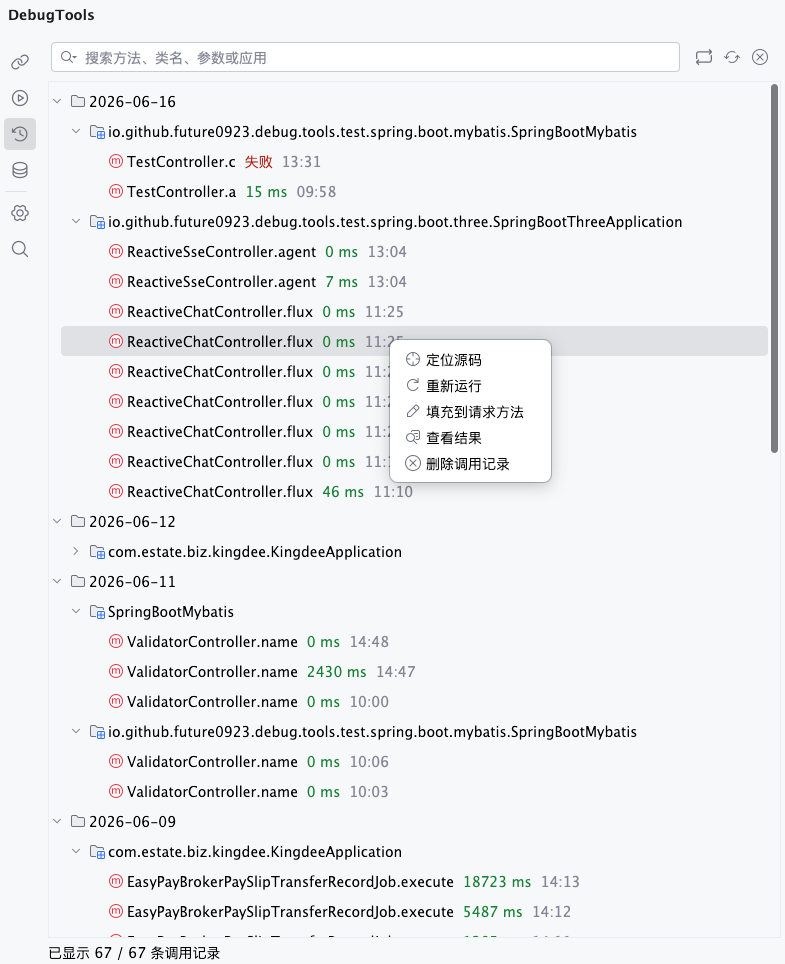
Task: Click the clear all records toolbar icon
Action: 760,57
